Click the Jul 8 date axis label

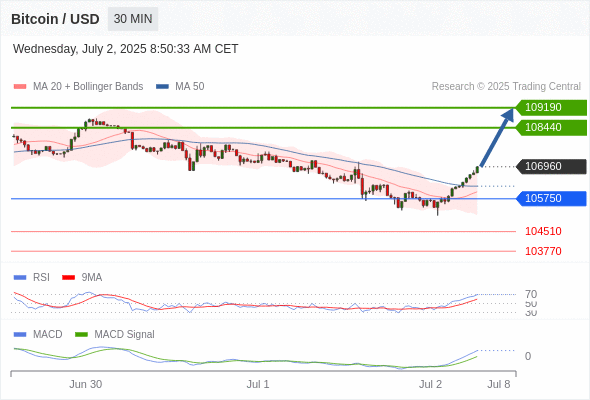[x=499, y=384]
